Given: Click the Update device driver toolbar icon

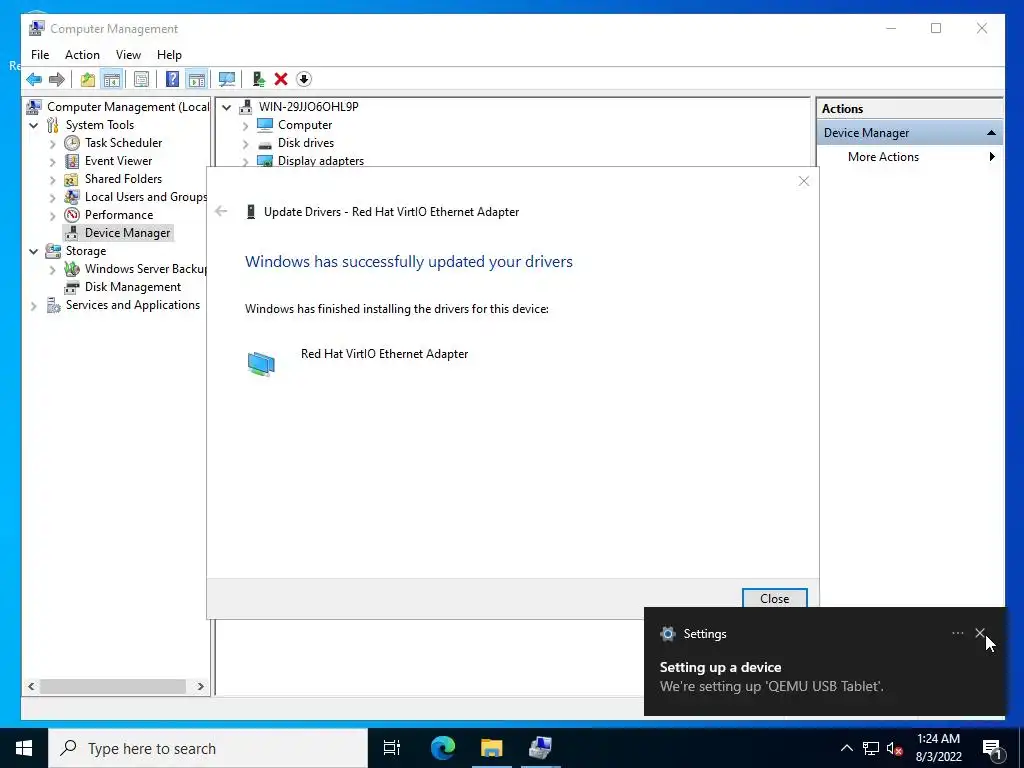Looking at the screenshot, I should coord(259,80).
